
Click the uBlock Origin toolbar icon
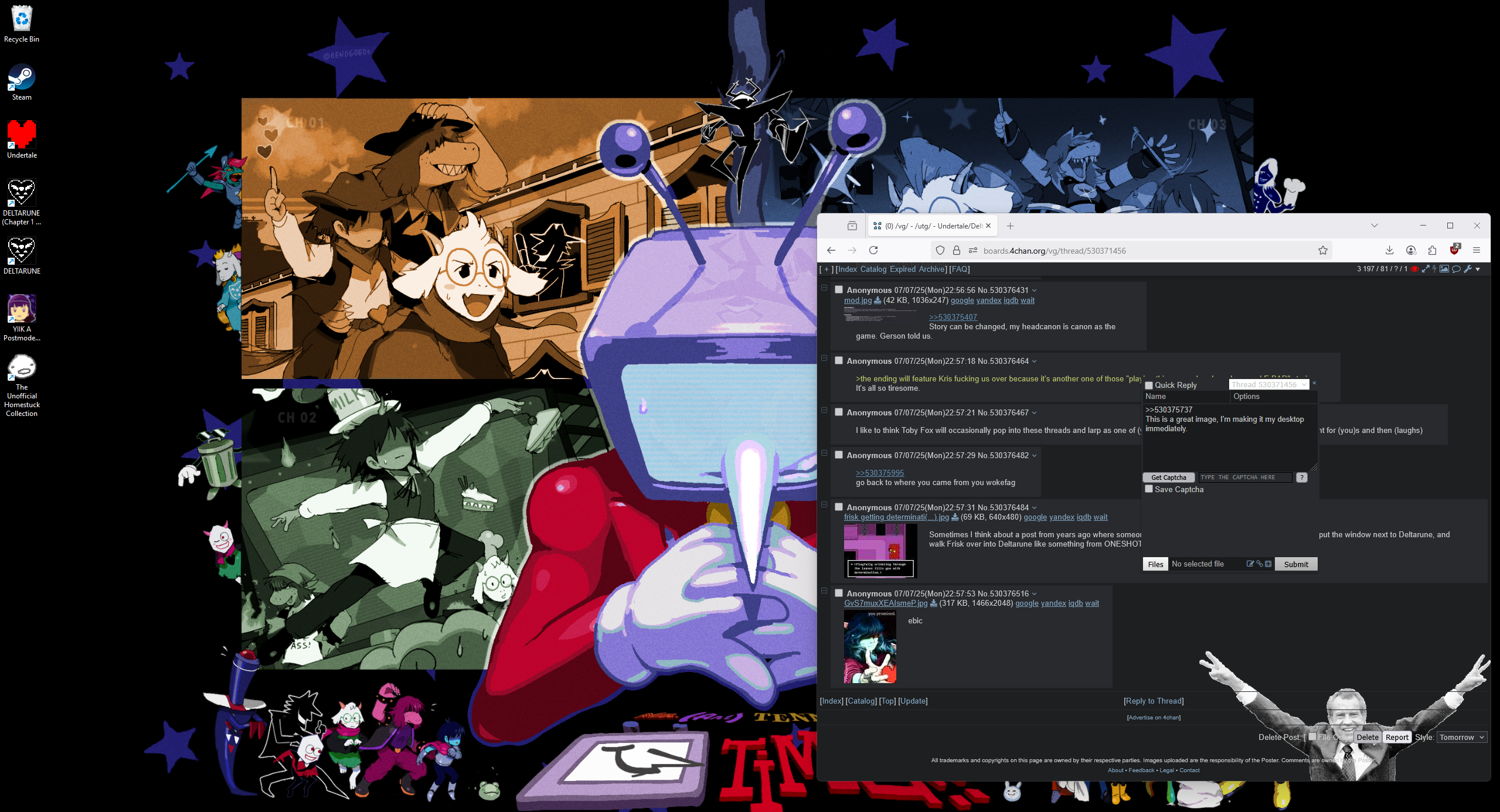(x=1454, y=250)
